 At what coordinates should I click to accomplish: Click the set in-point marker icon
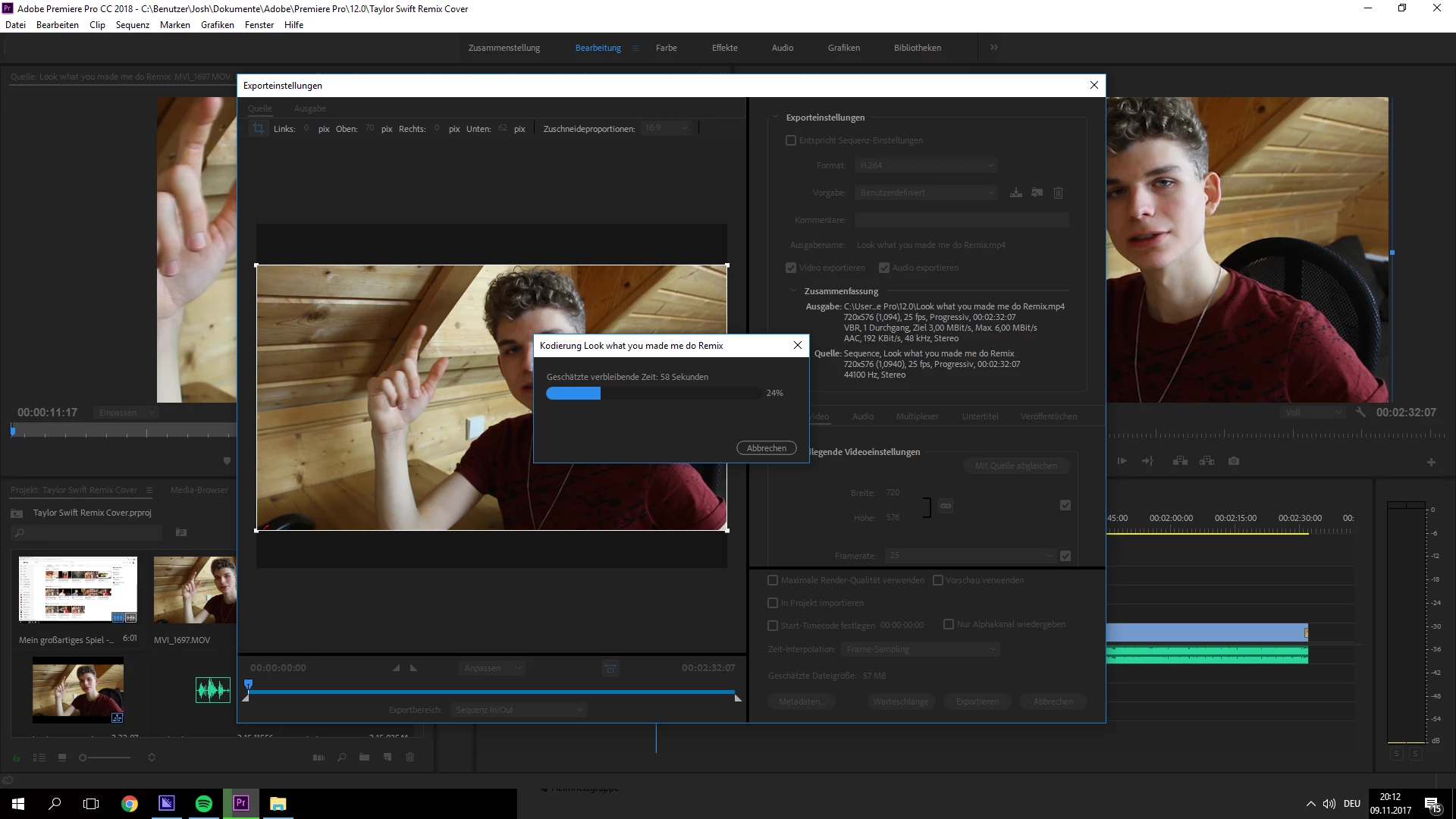[x=396, y=668]
